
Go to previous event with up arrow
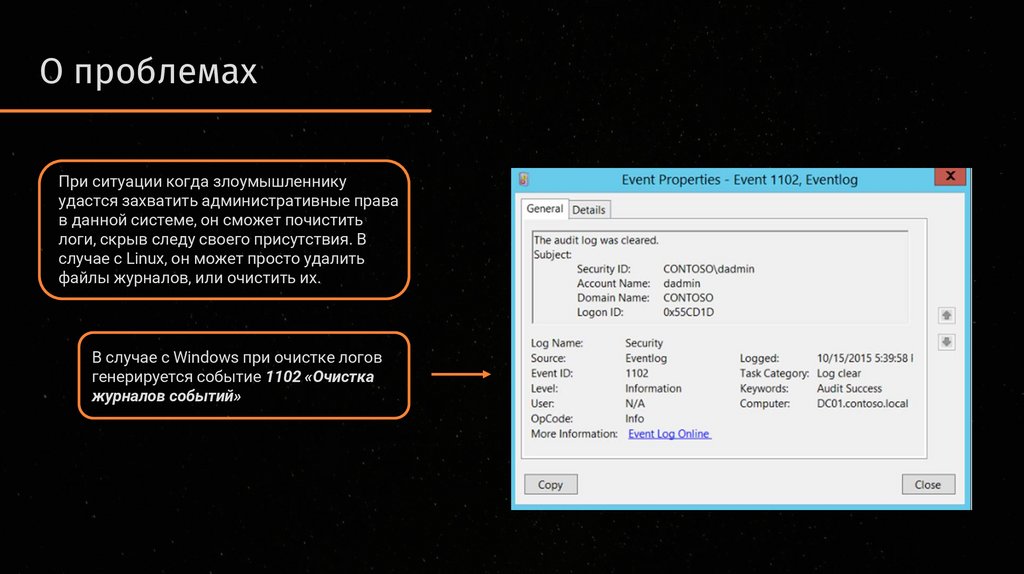pos(946,315)
